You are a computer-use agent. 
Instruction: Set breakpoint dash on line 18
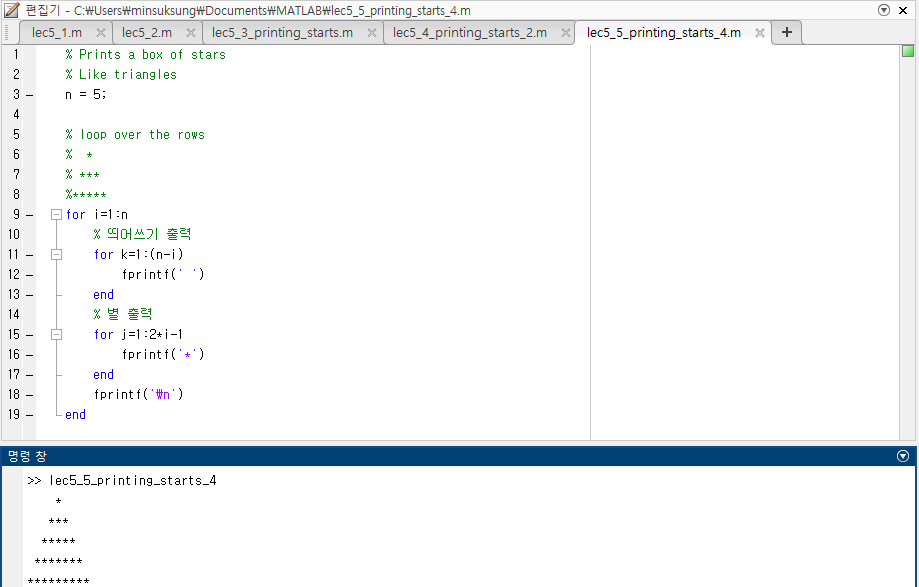coord(29,395)
